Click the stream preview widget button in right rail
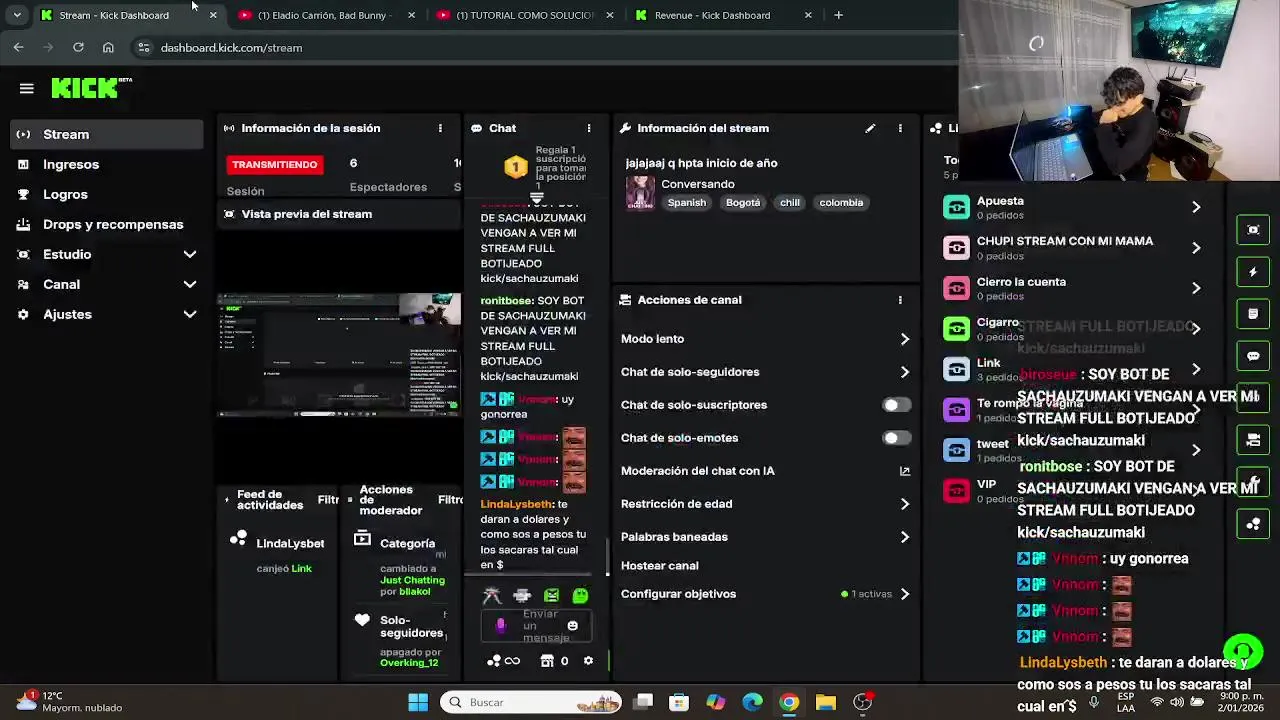 (1253, 230)
